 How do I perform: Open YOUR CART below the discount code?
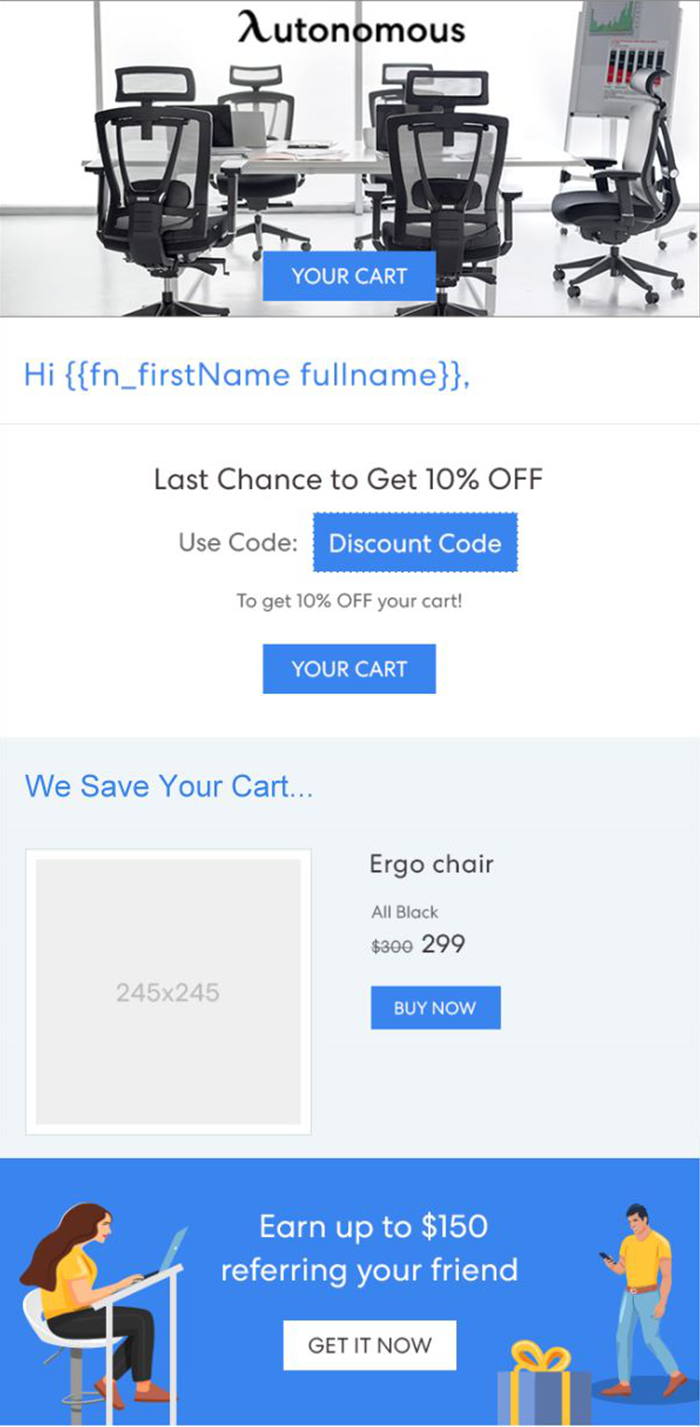point(349,669)
